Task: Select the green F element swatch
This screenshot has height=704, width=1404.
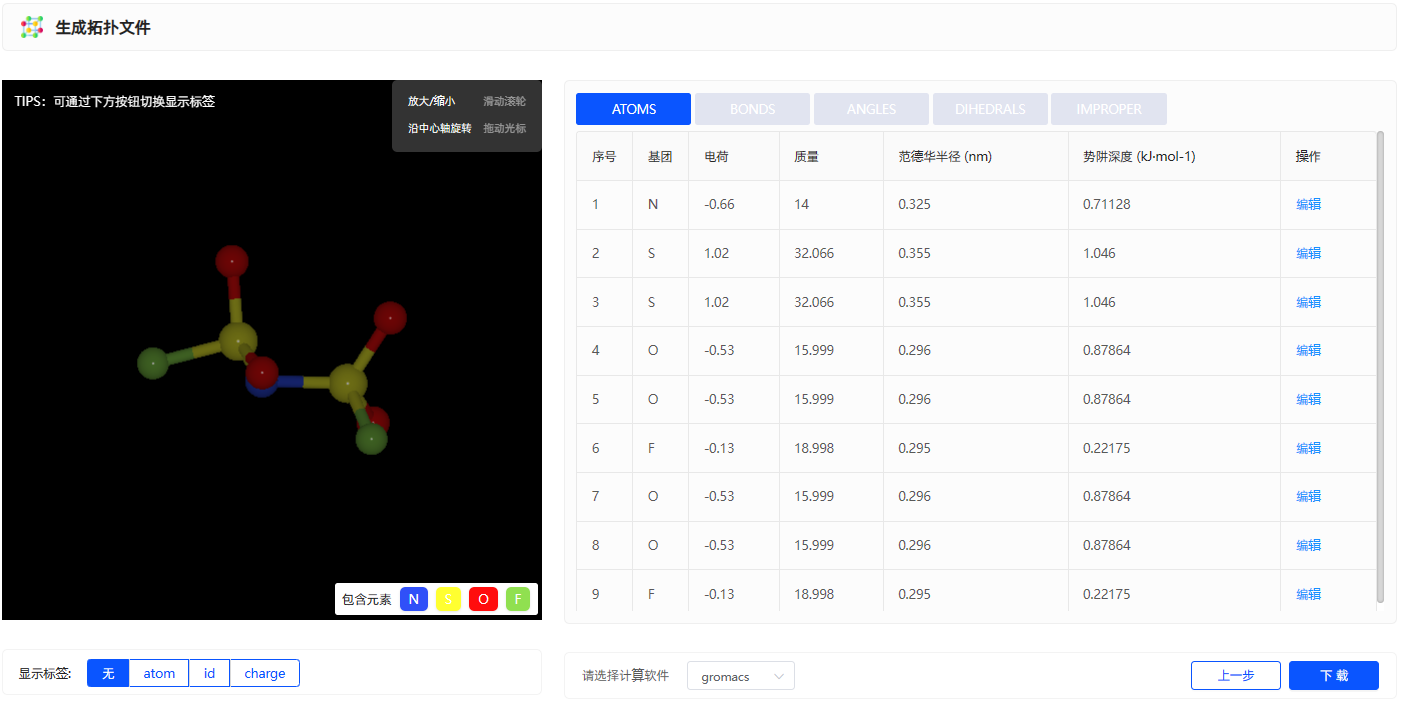Action: [518, 599]
